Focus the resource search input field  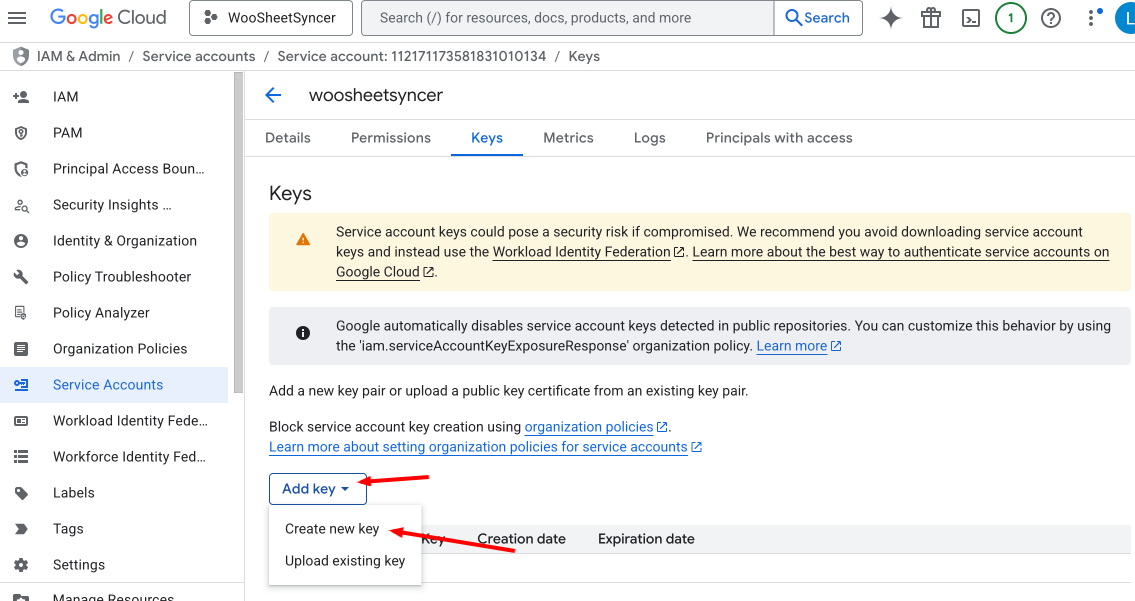[567, 18]
